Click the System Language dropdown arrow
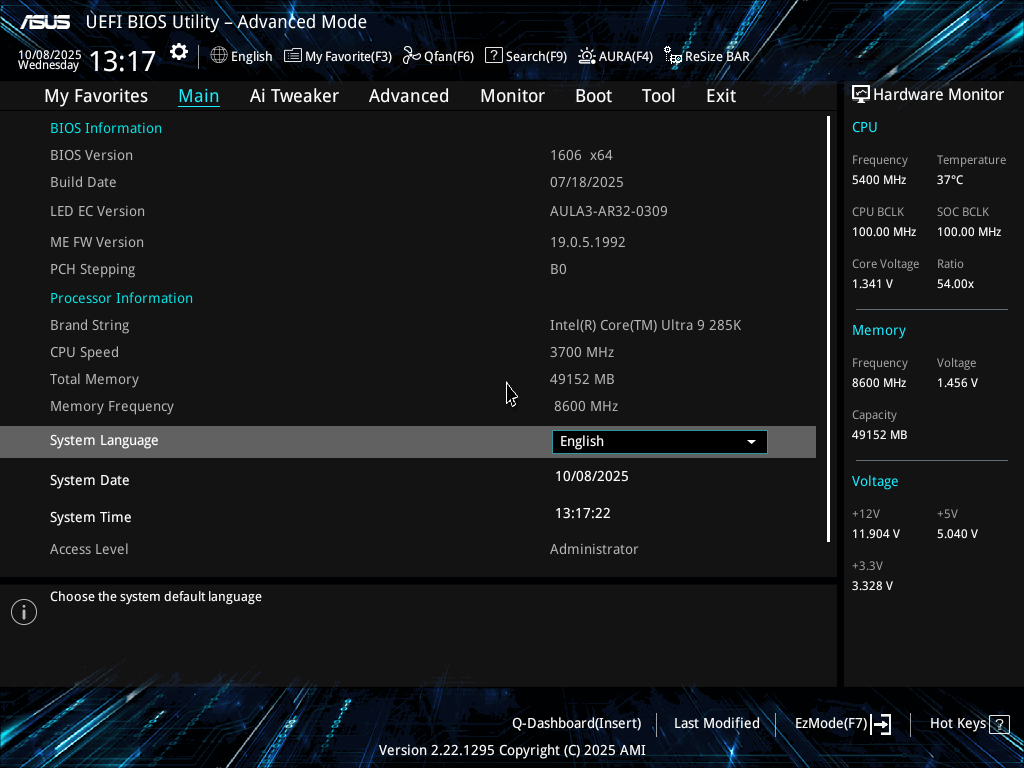This screenshot has height=768, width=1024. pyautogui.click(x=752, y=442)
